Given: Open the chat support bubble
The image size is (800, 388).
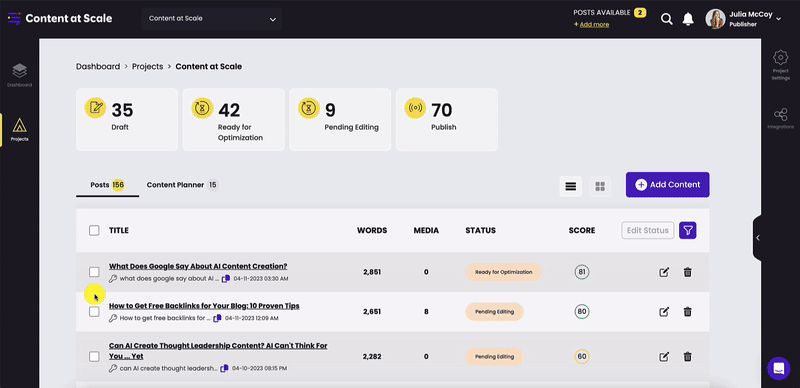Looking at the screenshot, I should (779, 368).
